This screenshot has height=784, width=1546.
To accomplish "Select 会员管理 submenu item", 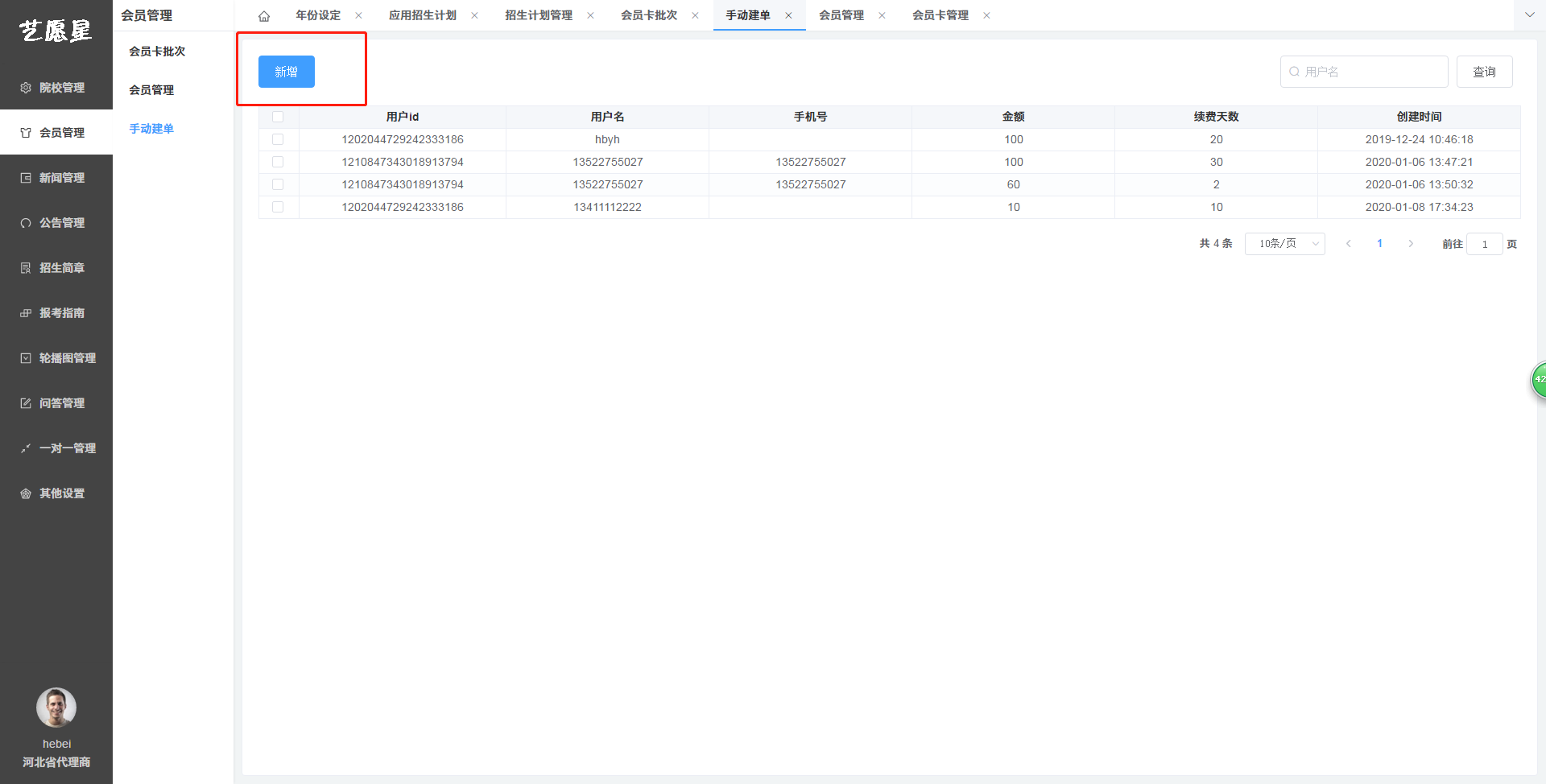I will (x=151, y=90).
